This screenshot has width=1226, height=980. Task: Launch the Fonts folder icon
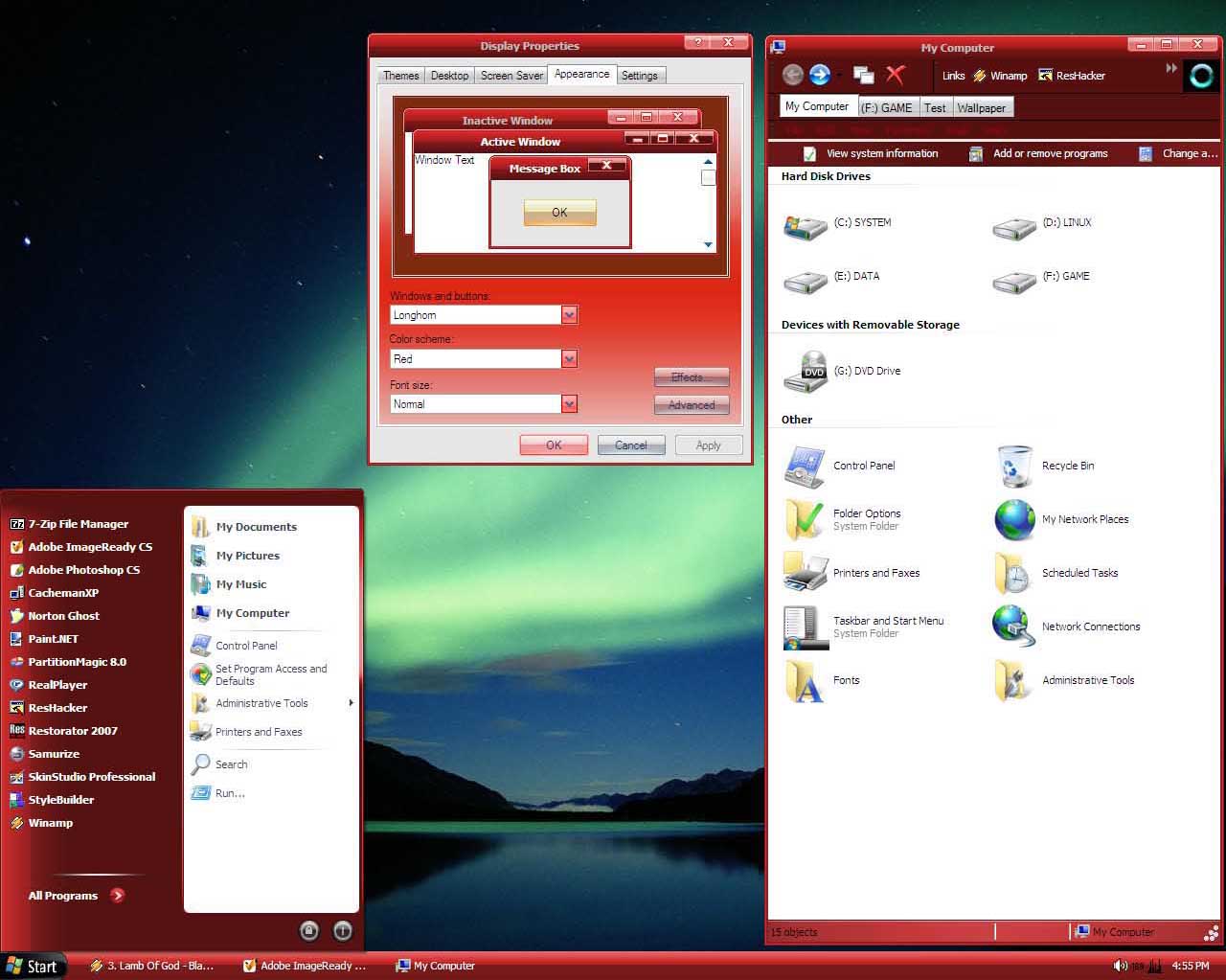[x=805, y=681]
